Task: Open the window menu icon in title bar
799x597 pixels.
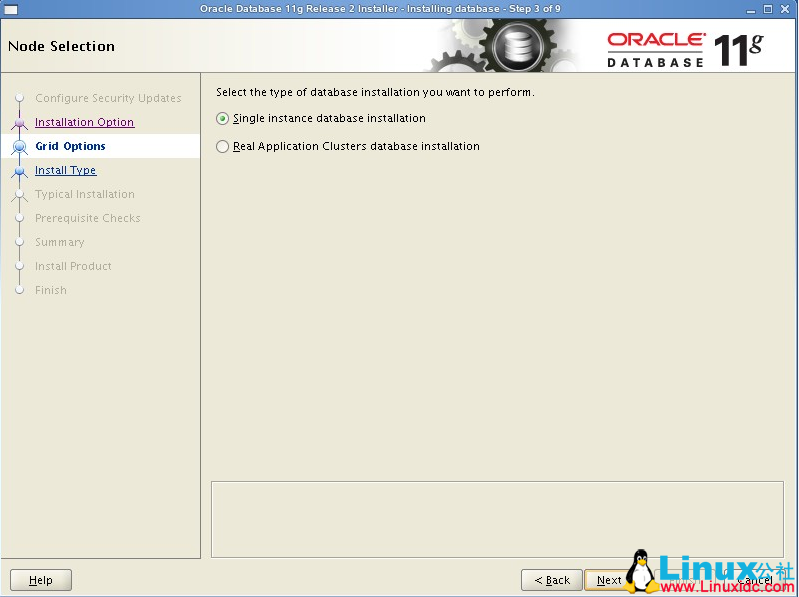Action: tap(11, 9)
